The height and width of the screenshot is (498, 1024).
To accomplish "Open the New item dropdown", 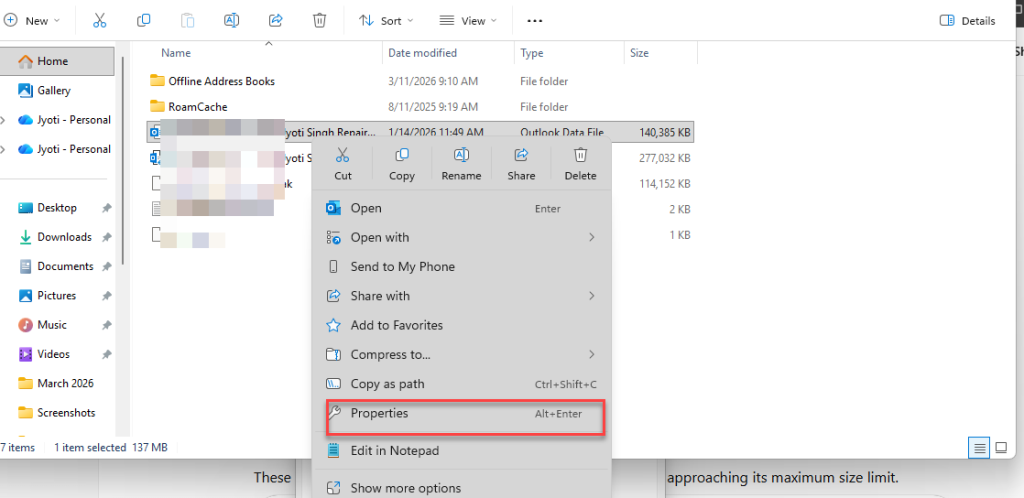I will 31,21.
